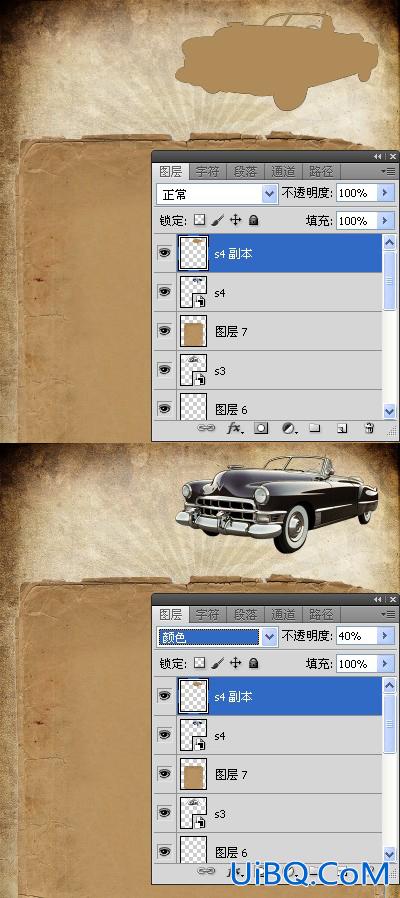Select layer name 图层 6 in upper panel
The height and width of the screenshot is (898, 400).
click(x=231, y=409)
